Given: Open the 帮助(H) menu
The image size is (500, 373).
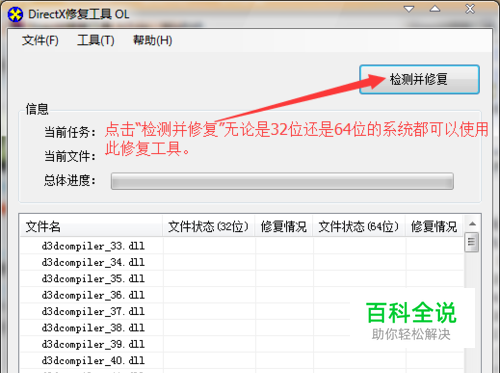Looking at the screenshot, I should point(153,41).
